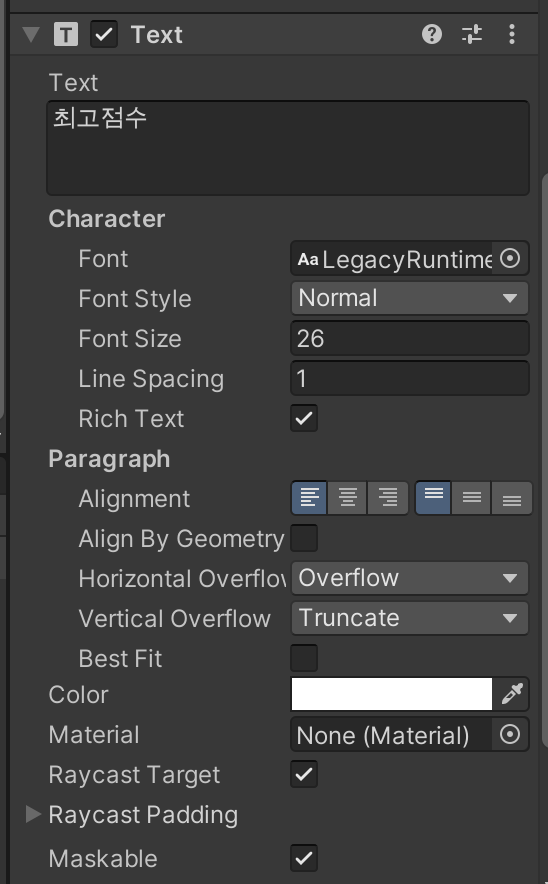Set vertical alignment to top

(x=433, y=498)
